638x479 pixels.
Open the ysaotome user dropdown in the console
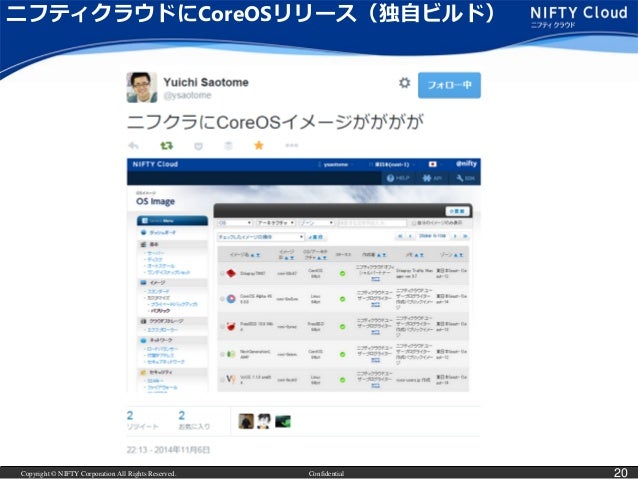pos(336,164)
